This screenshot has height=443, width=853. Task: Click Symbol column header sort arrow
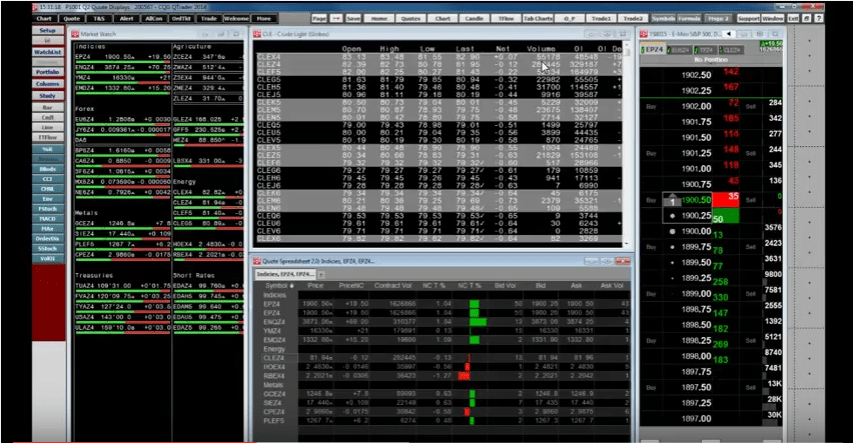point(292,286)
